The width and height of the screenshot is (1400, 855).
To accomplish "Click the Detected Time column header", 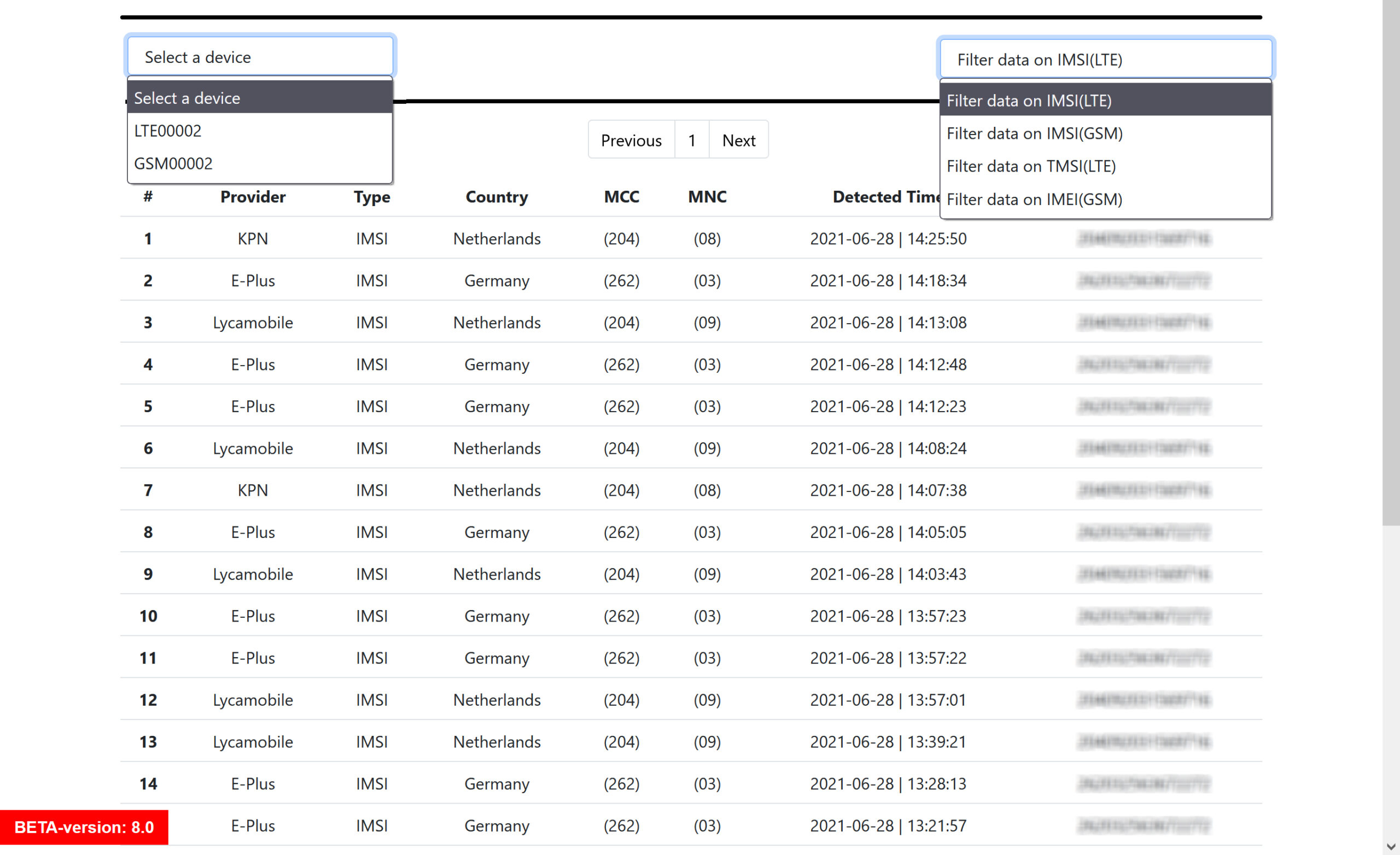I will pyautogui.click(x=886, y=197).
